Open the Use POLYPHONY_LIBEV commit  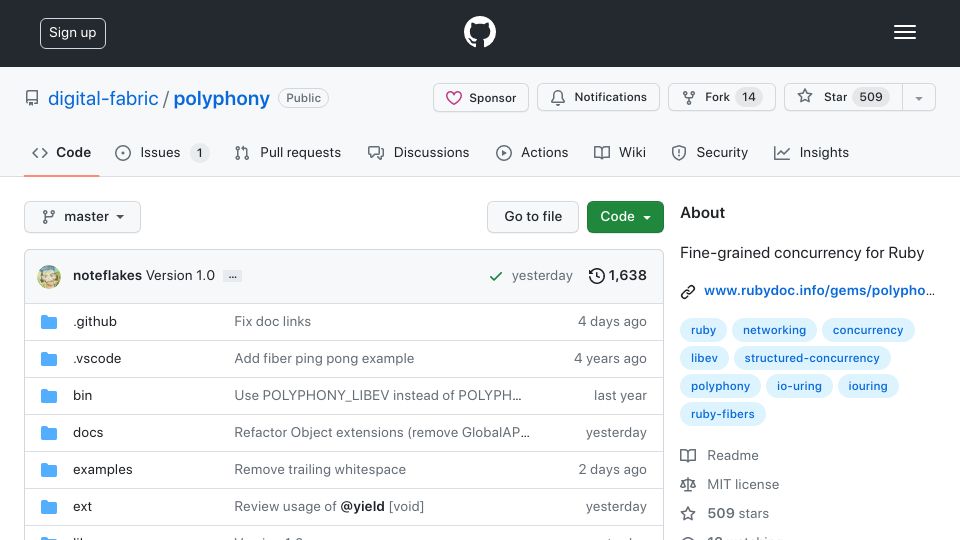point(378,396)
